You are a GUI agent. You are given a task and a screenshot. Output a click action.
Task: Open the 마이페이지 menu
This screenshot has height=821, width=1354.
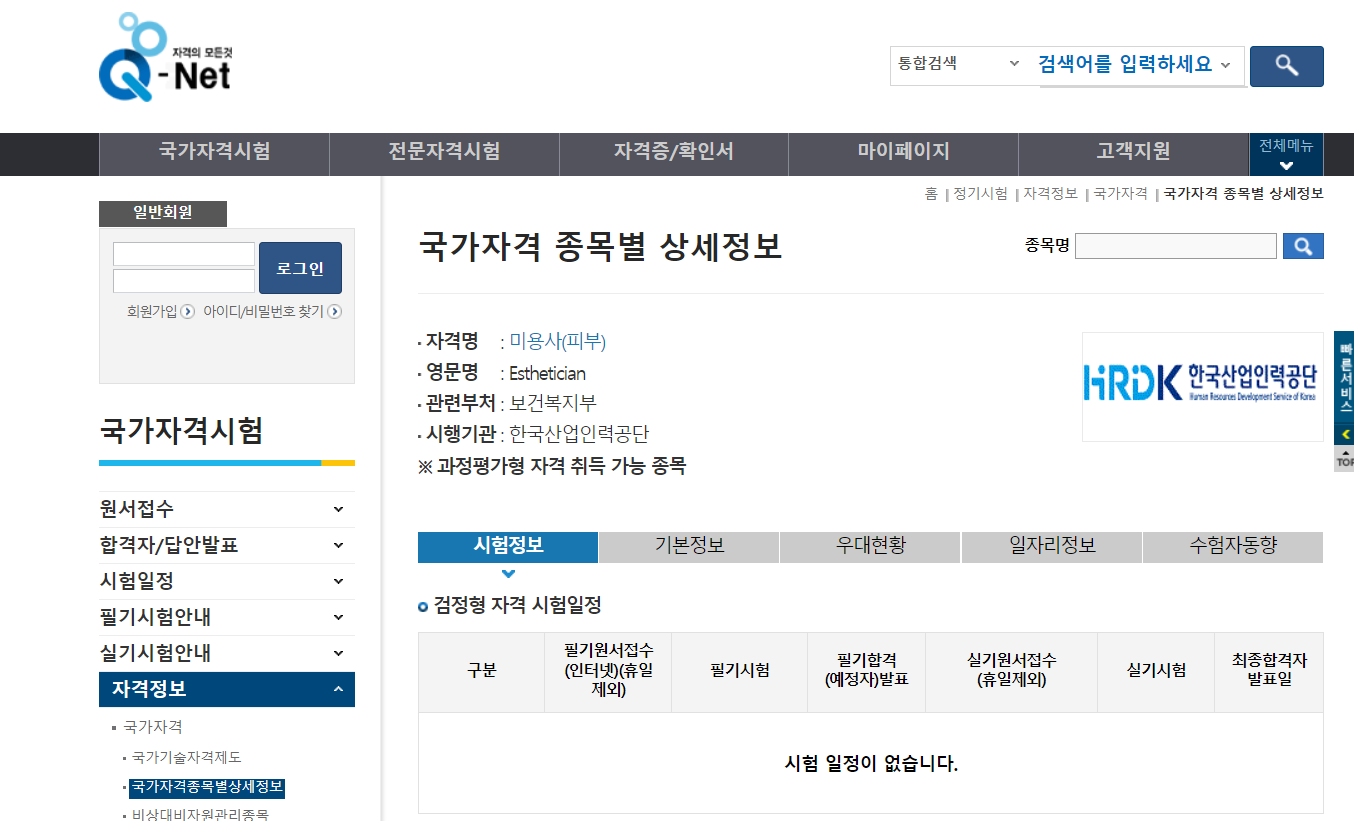(902, 154)
